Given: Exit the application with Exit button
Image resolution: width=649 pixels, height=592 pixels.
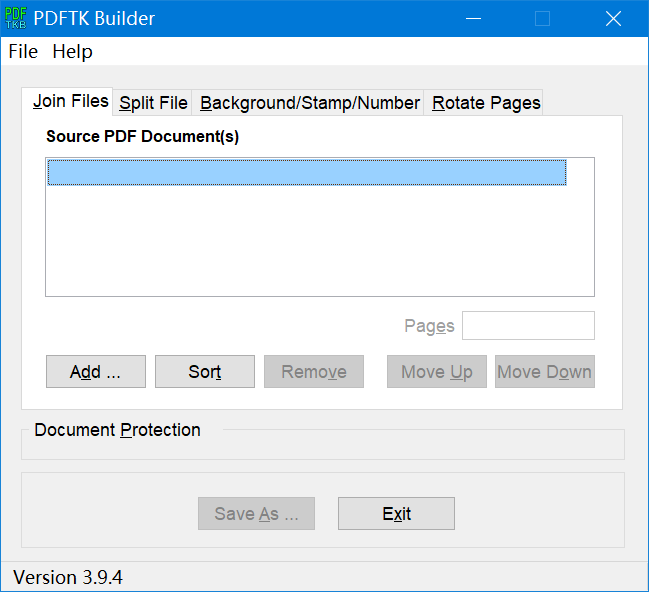Looking at the screenshot, I should [396, 513].
